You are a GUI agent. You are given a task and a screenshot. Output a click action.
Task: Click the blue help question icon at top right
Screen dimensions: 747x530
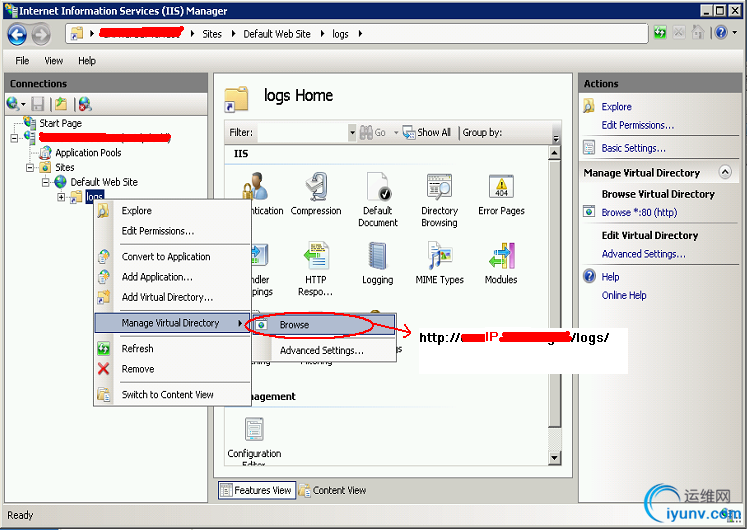(721, 33)
